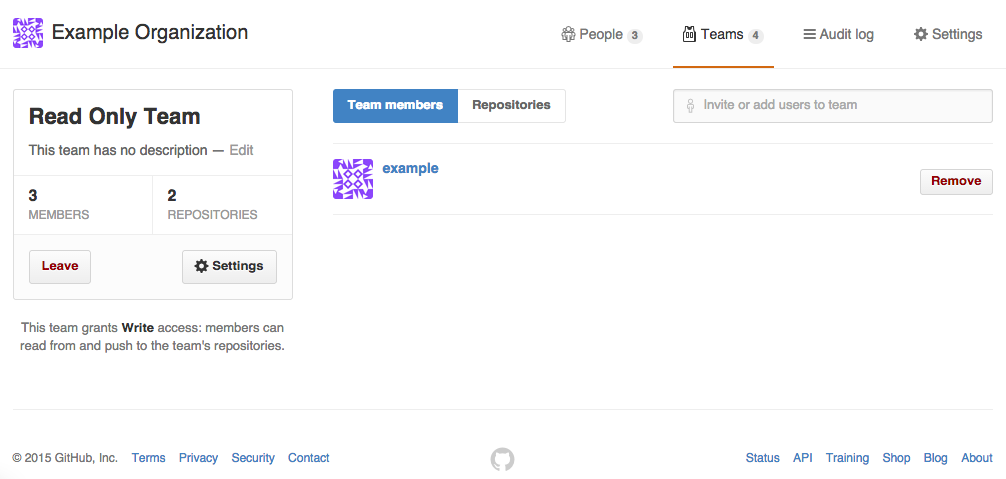Viewport: 1006px width, 479px height.
Task: Open the Privacy footer link
Action: click(198, 458)
